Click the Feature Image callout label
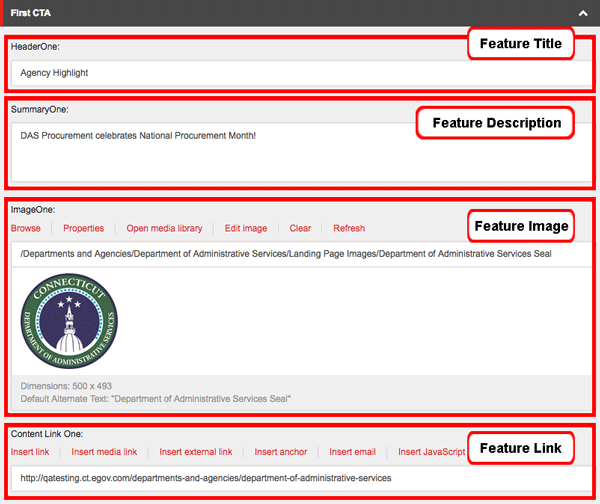This screenshot has width=600, height=504. (521, 226)
